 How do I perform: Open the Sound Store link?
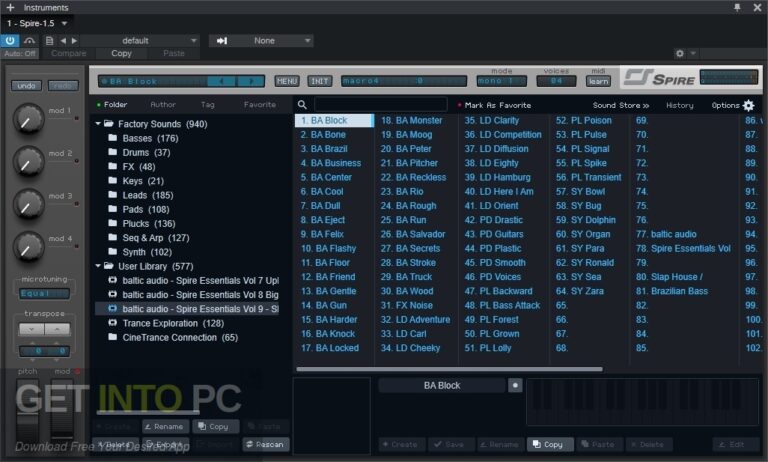coord(621,105)
